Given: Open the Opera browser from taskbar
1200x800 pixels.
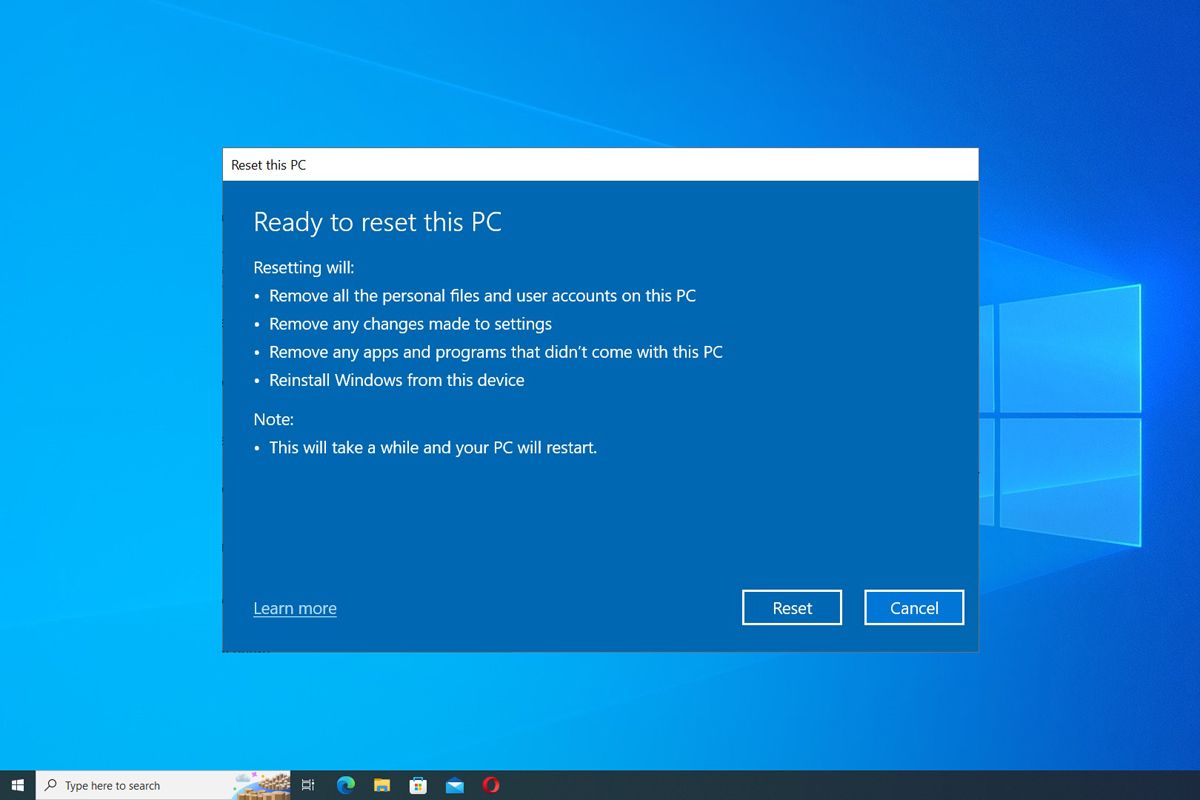Looking at the screenshot, I should click(491, 785).
